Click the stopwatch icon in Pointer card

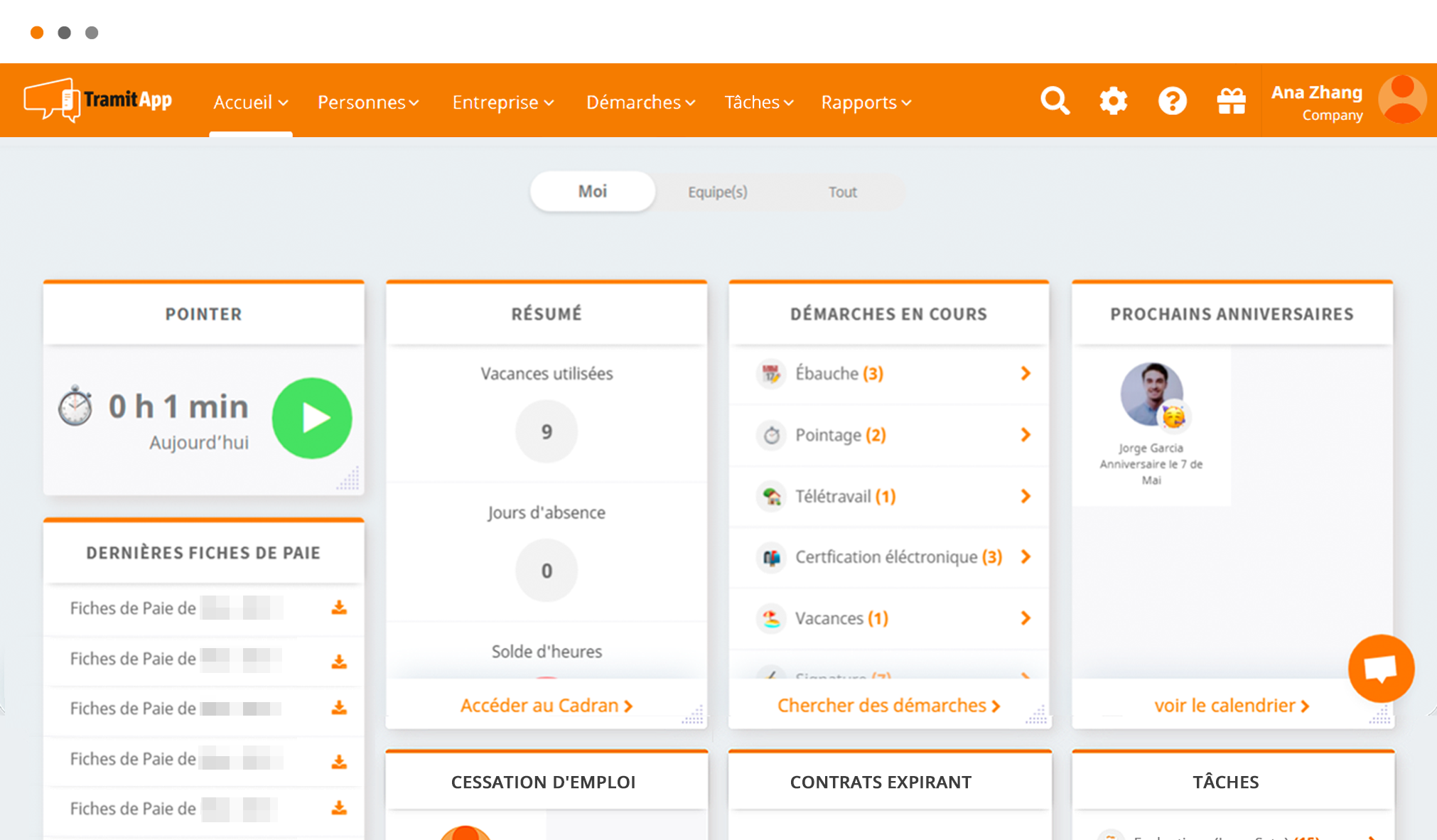[75, 406]
